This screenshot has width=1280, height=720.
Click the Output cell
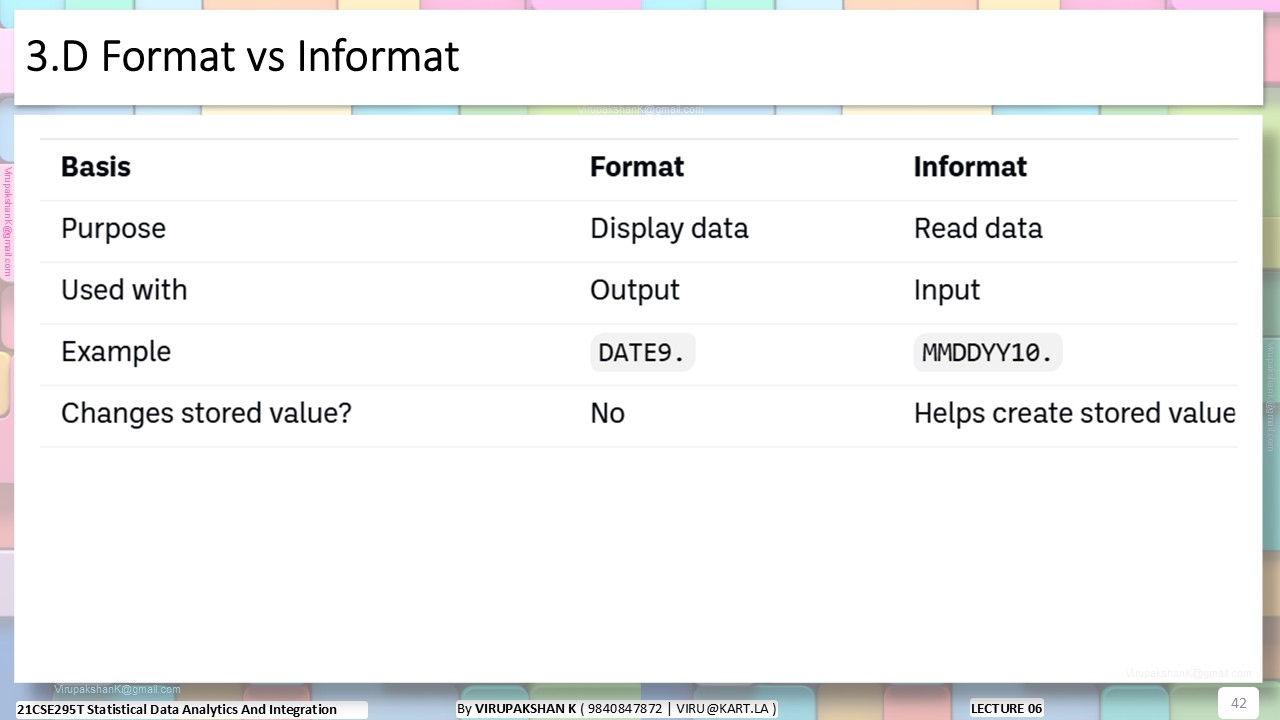(635, 290)
